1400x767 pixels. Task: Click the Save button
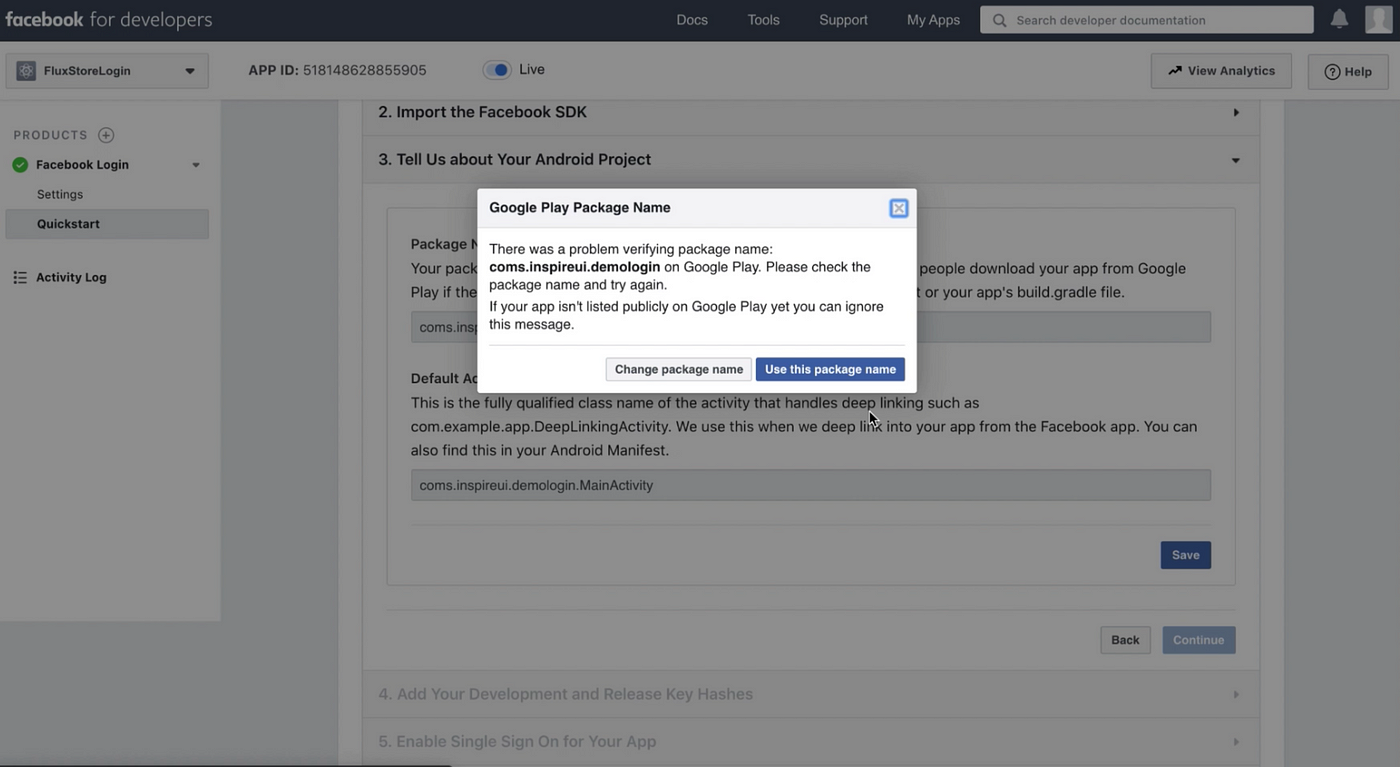tap(1185, 555)
